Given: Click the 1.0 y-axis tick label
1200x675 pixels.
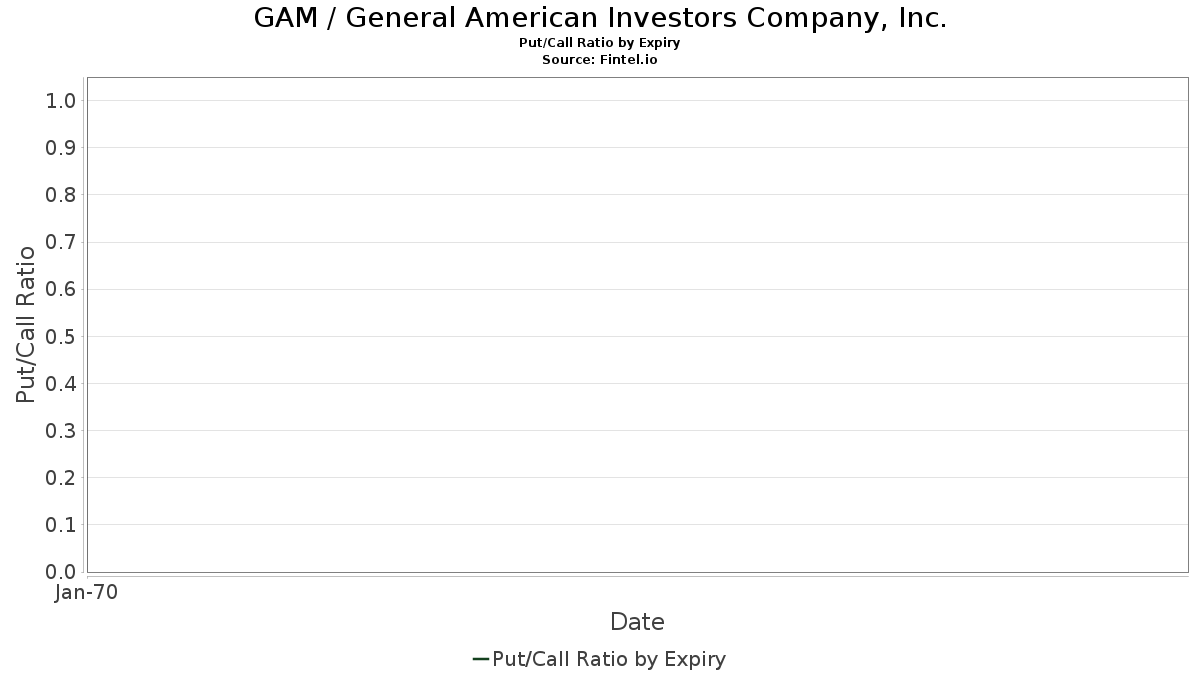Looking at the screenshot, I should (61, 101).
